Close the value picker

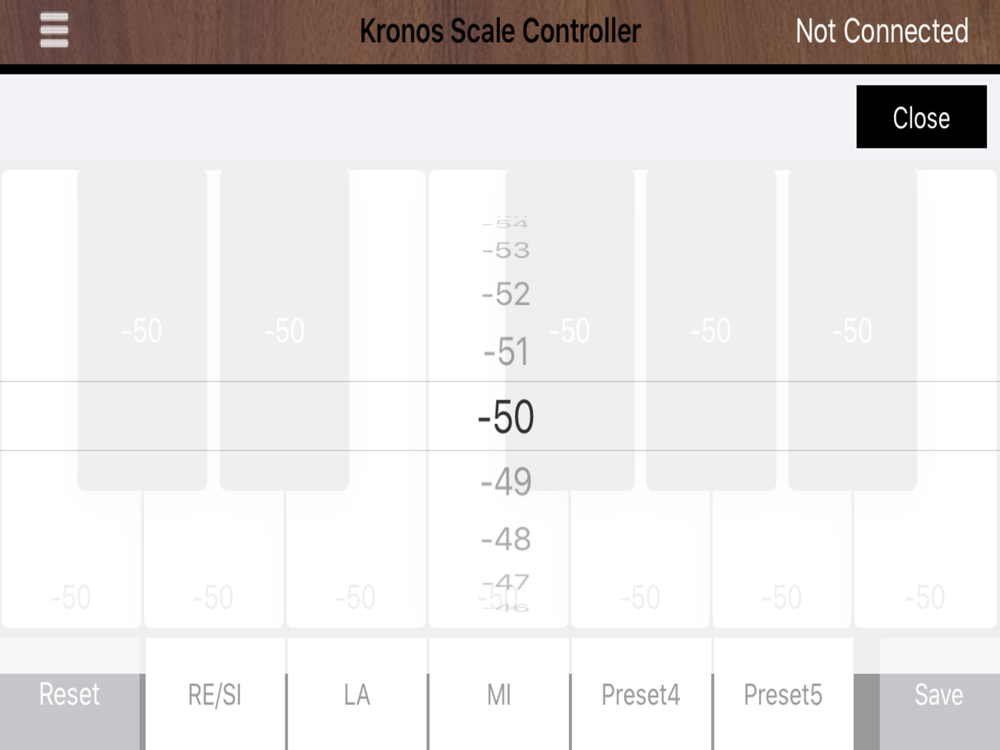[921, 117]
